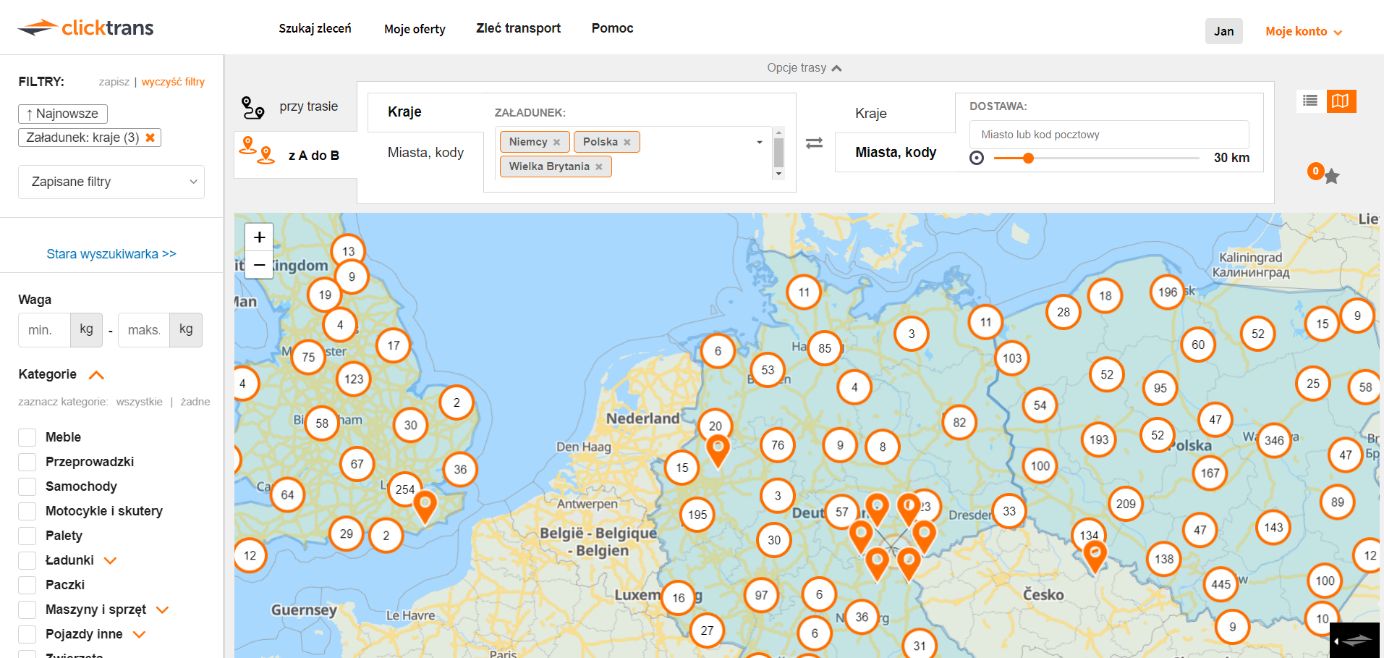Click the delivery radius slider handle
The image size is (1384, 658).
pos(1027,158)
